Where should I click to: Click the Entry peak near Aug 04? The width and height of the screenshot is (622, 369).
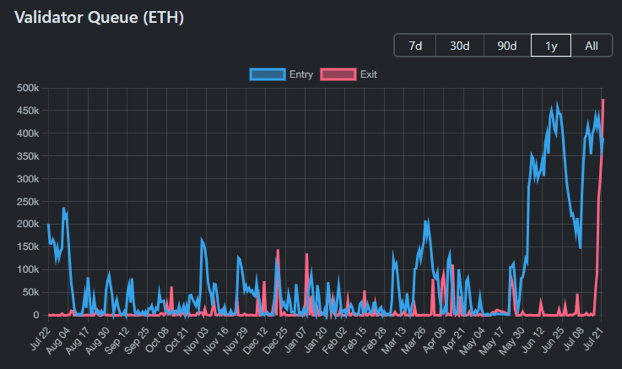click(64, 208)
